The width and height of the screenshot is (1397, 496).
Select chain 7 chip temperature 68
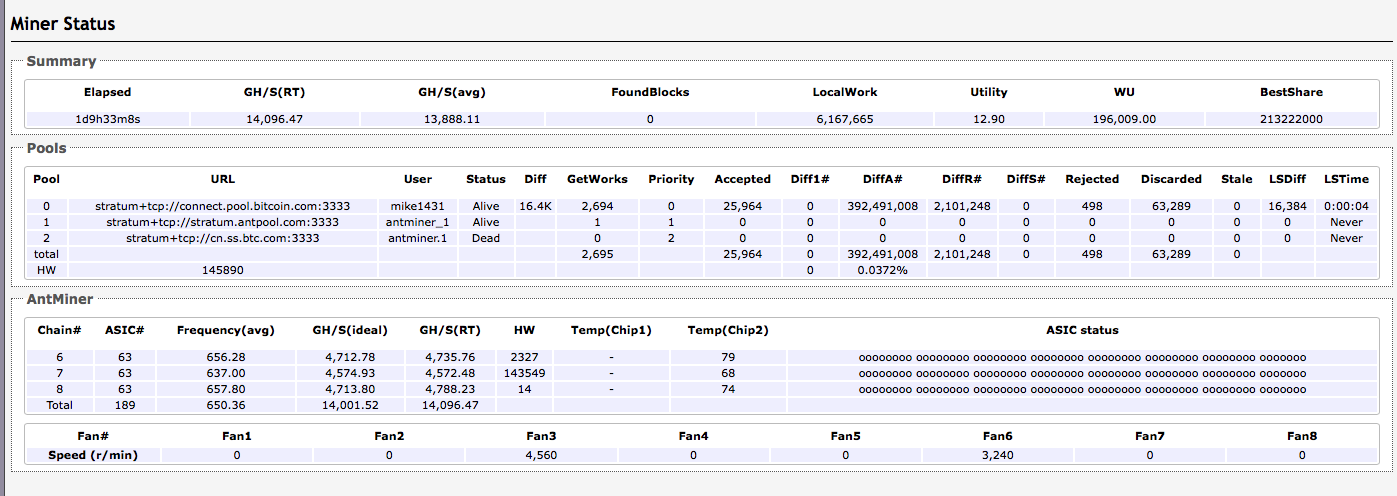[728, 373]
